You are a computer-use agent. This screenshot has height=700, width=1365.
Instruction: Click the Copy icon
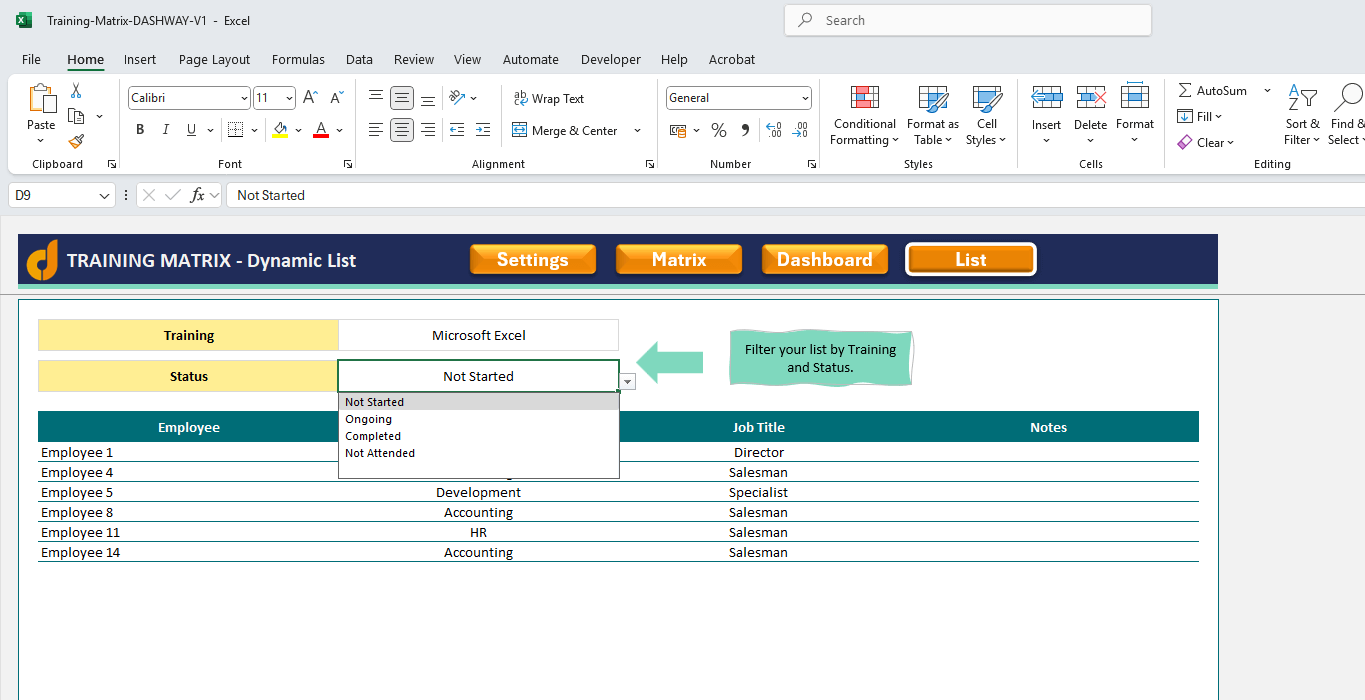(76, 116)
